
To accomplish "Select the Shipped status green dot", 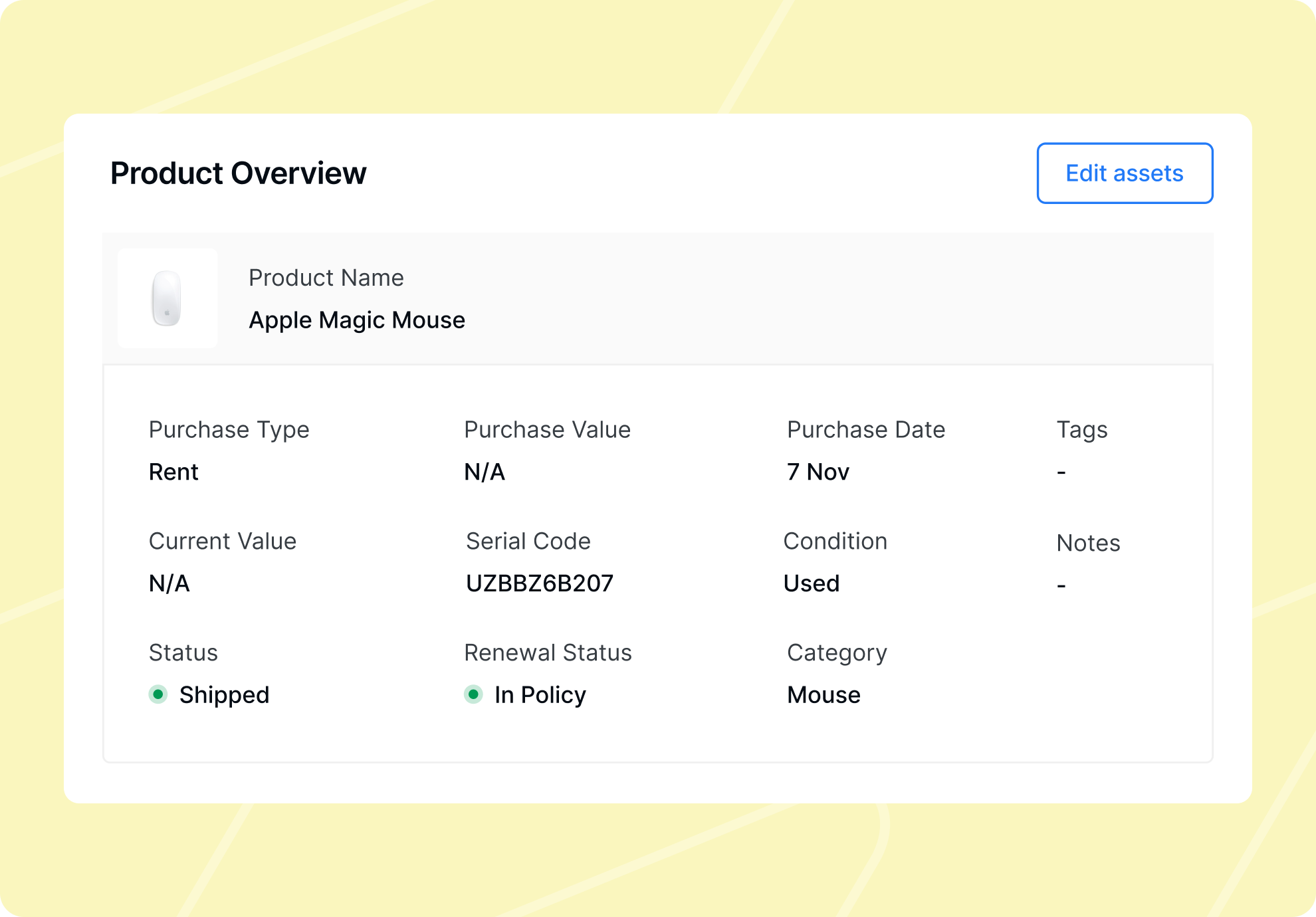I will click(x=158, y=694).
